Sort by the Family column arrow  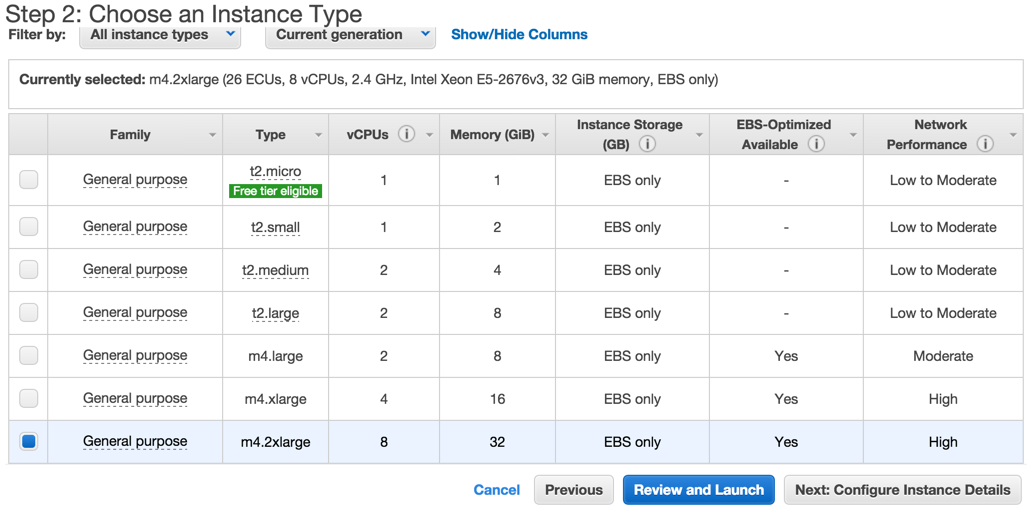pyautogui.click(x=212, y=135)
